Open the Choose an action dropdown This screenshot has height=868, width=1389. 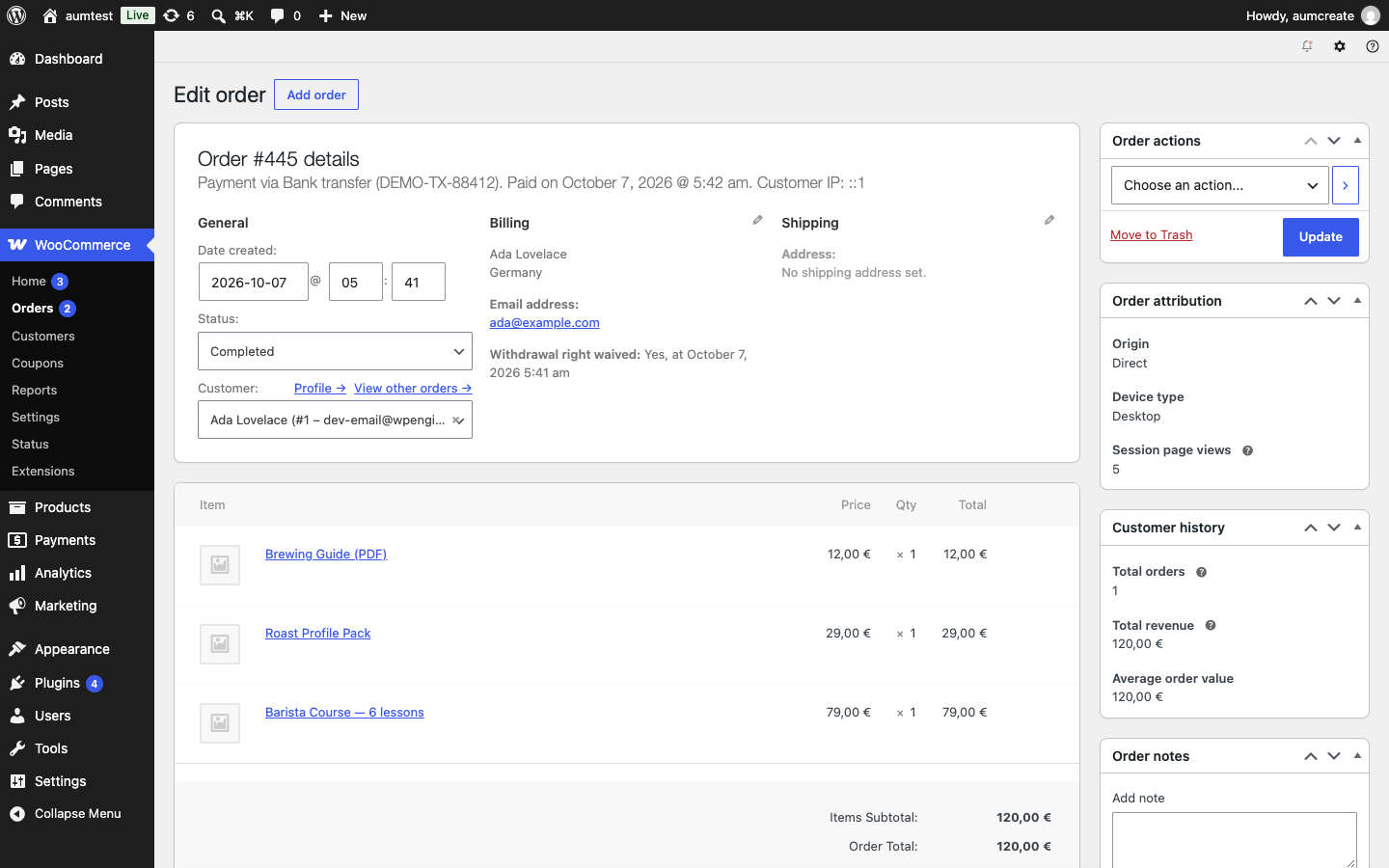coord(1219,185)
